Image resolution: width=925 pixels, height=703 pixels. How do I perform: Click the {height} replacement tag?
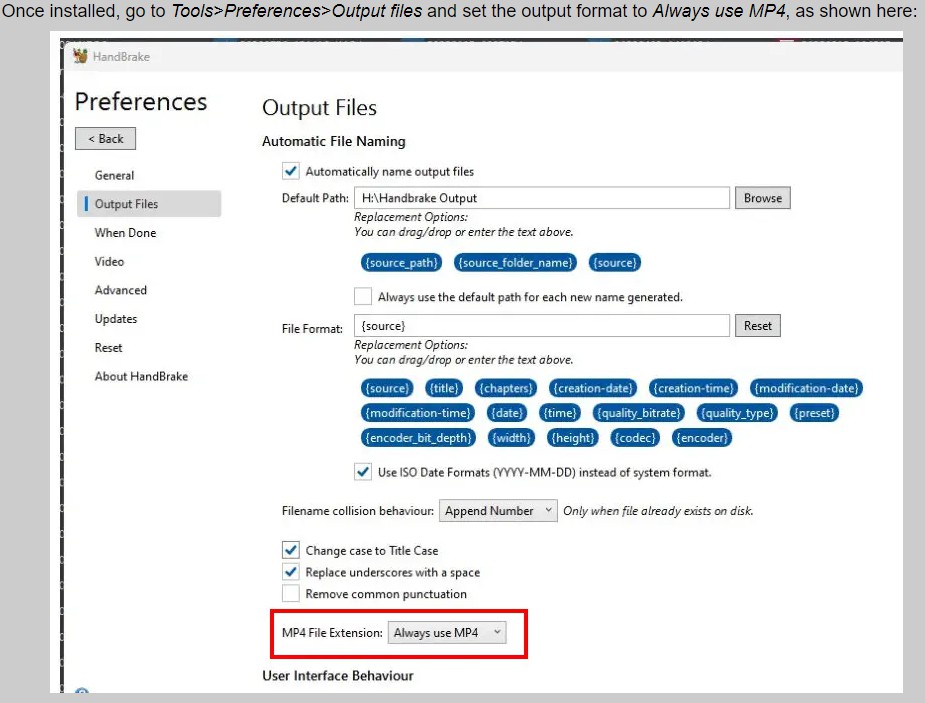(x=572, y=438)
